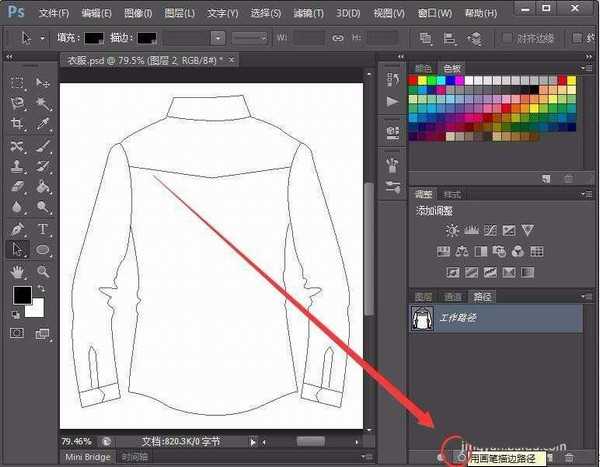Swap foreground and background colors

pos(41,288)
